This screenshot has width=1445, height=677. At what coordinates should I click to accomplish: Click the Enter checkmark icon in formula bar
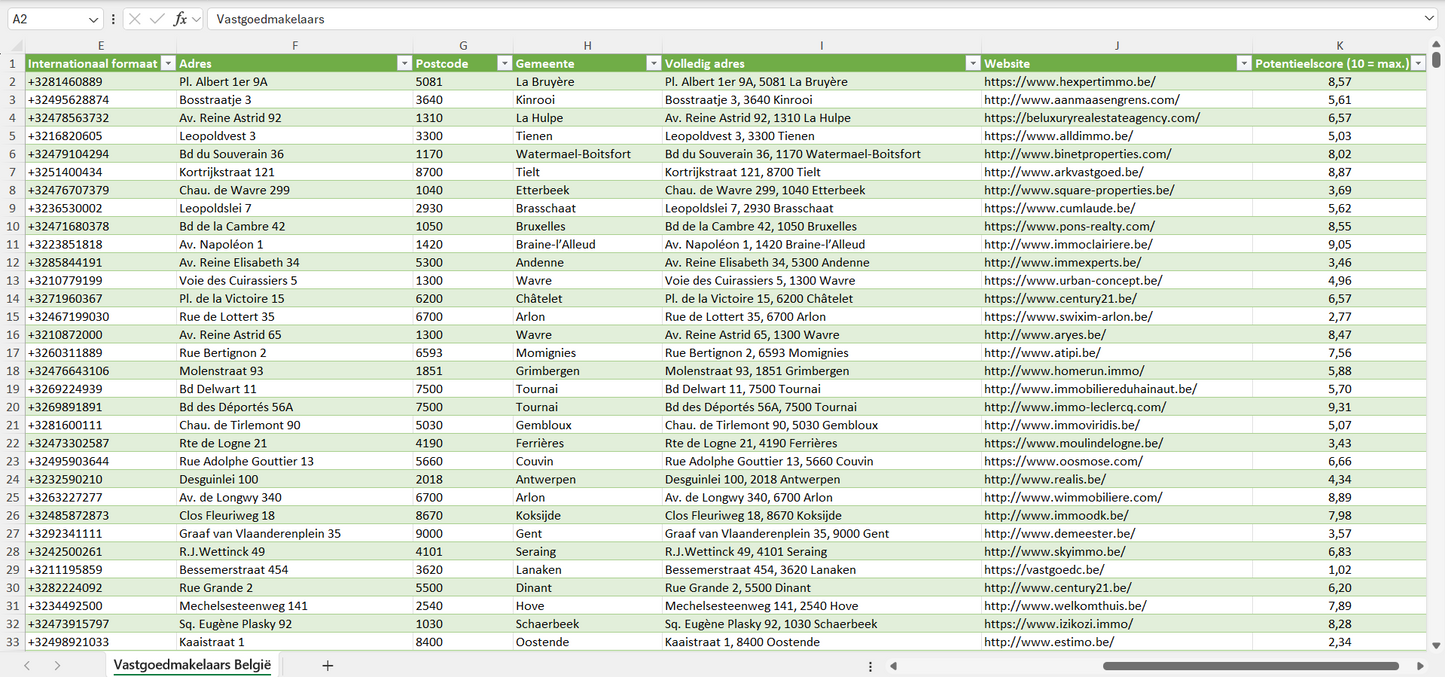pyautogui.click(x=157, y=19)
